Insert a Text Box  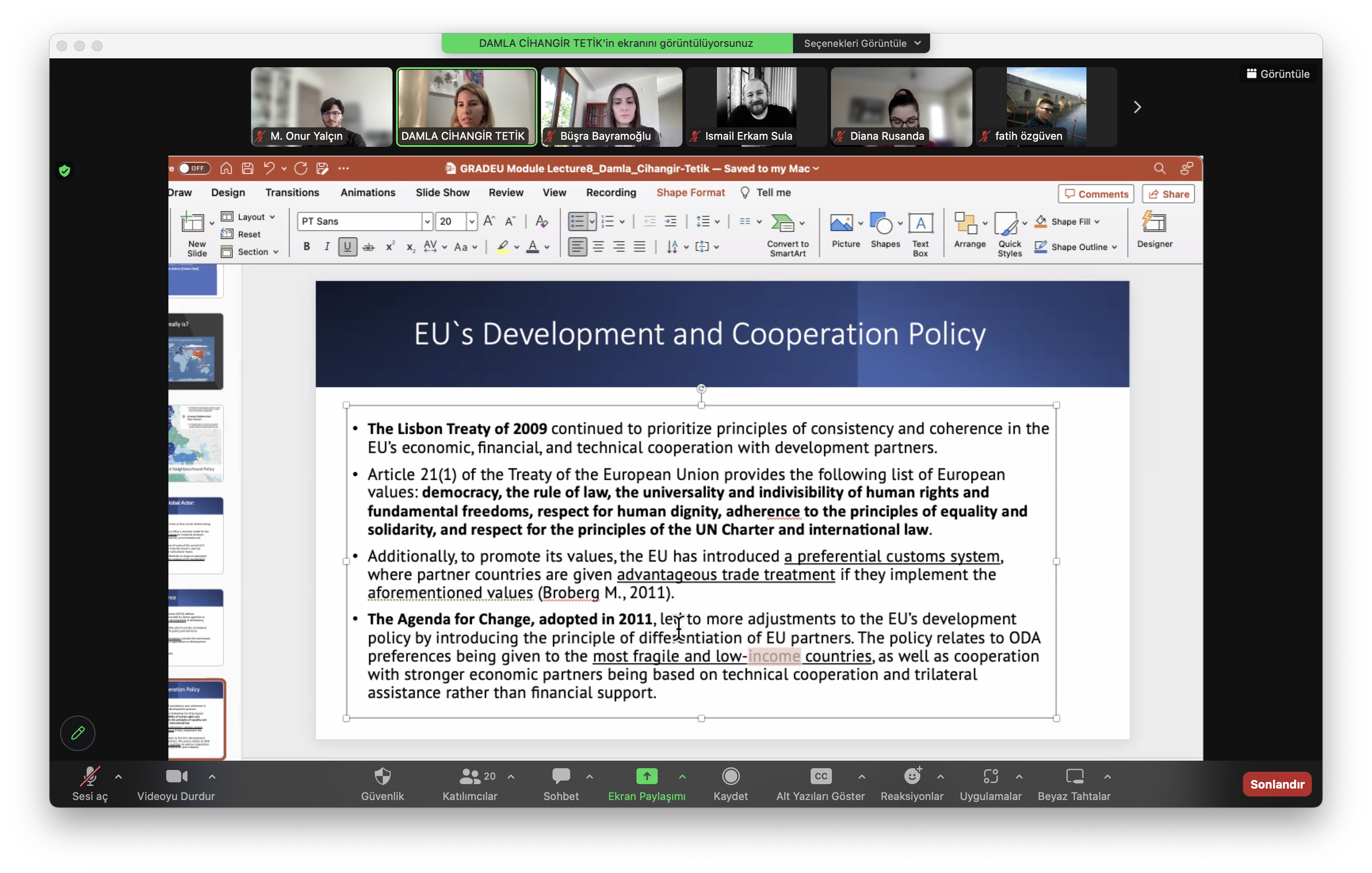coord(920,223)
